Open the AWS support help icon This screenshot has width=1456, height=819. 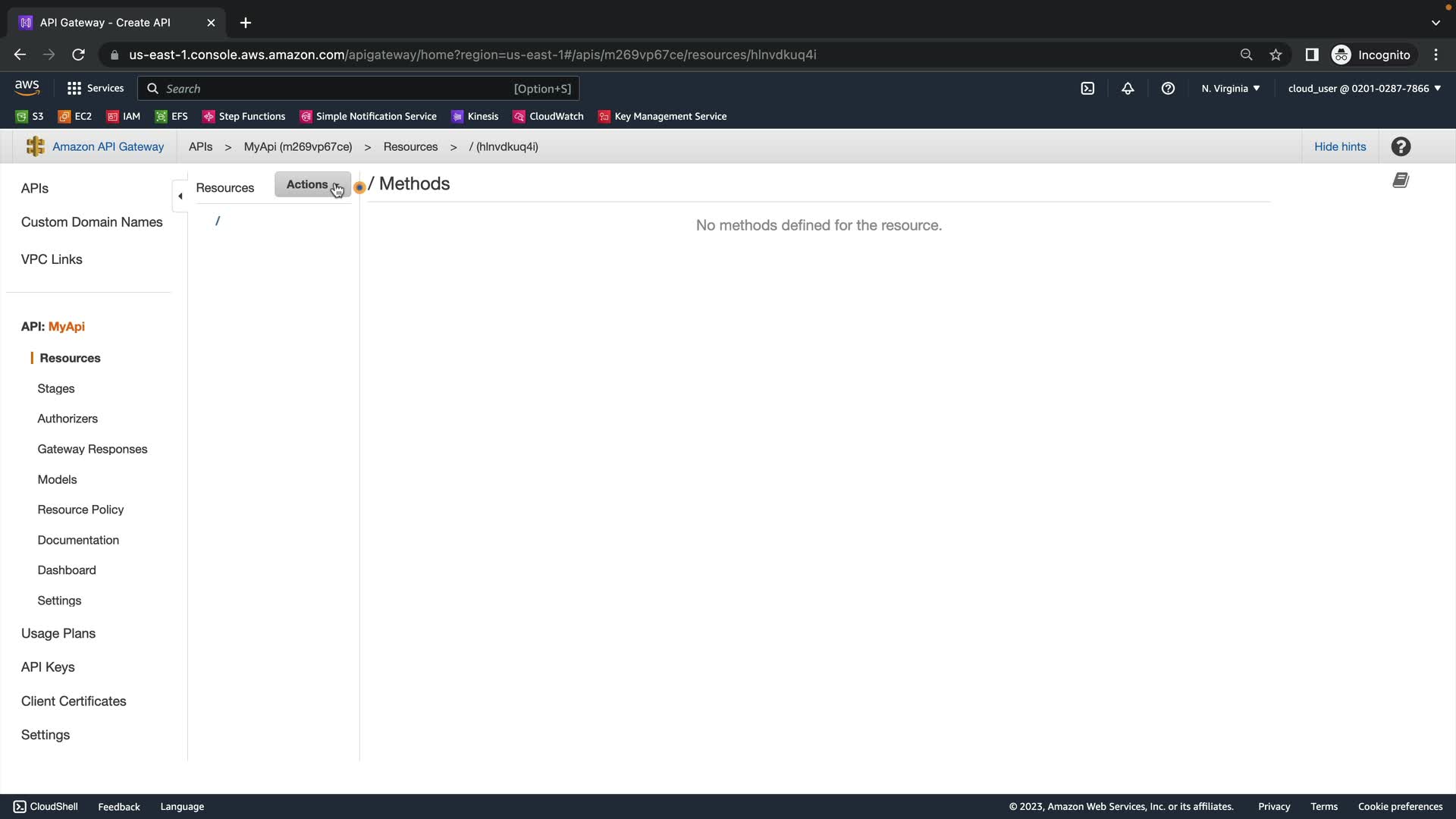(x=1168, y=89)
